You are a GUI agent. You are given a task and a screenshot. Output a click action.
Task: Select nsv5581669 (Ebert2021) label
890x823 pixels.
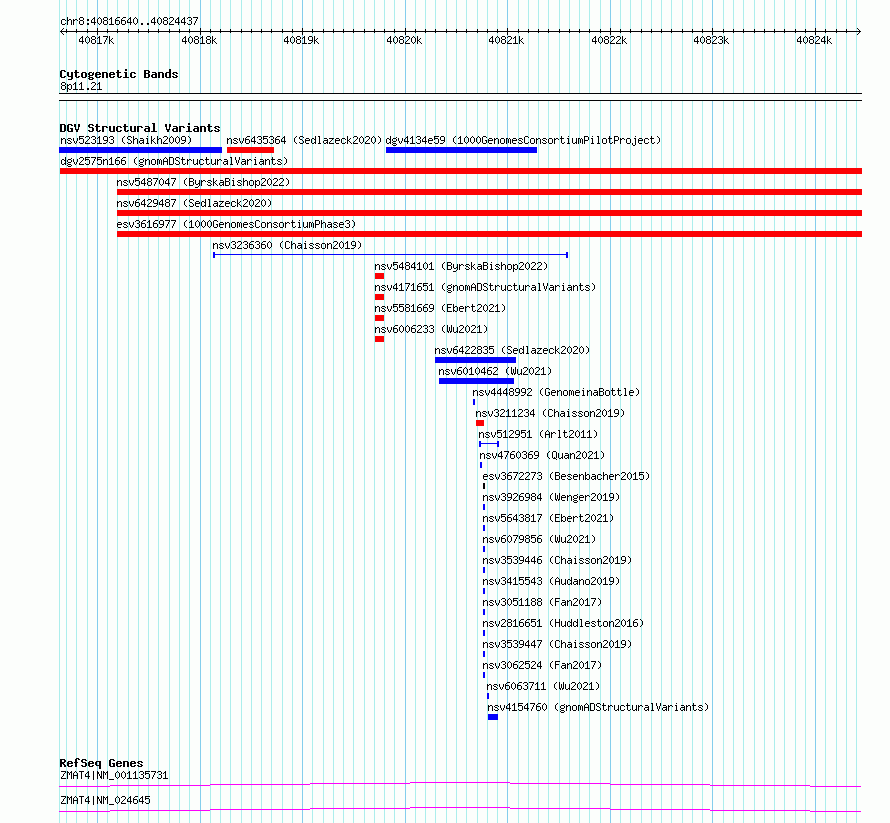pos(440,308)
